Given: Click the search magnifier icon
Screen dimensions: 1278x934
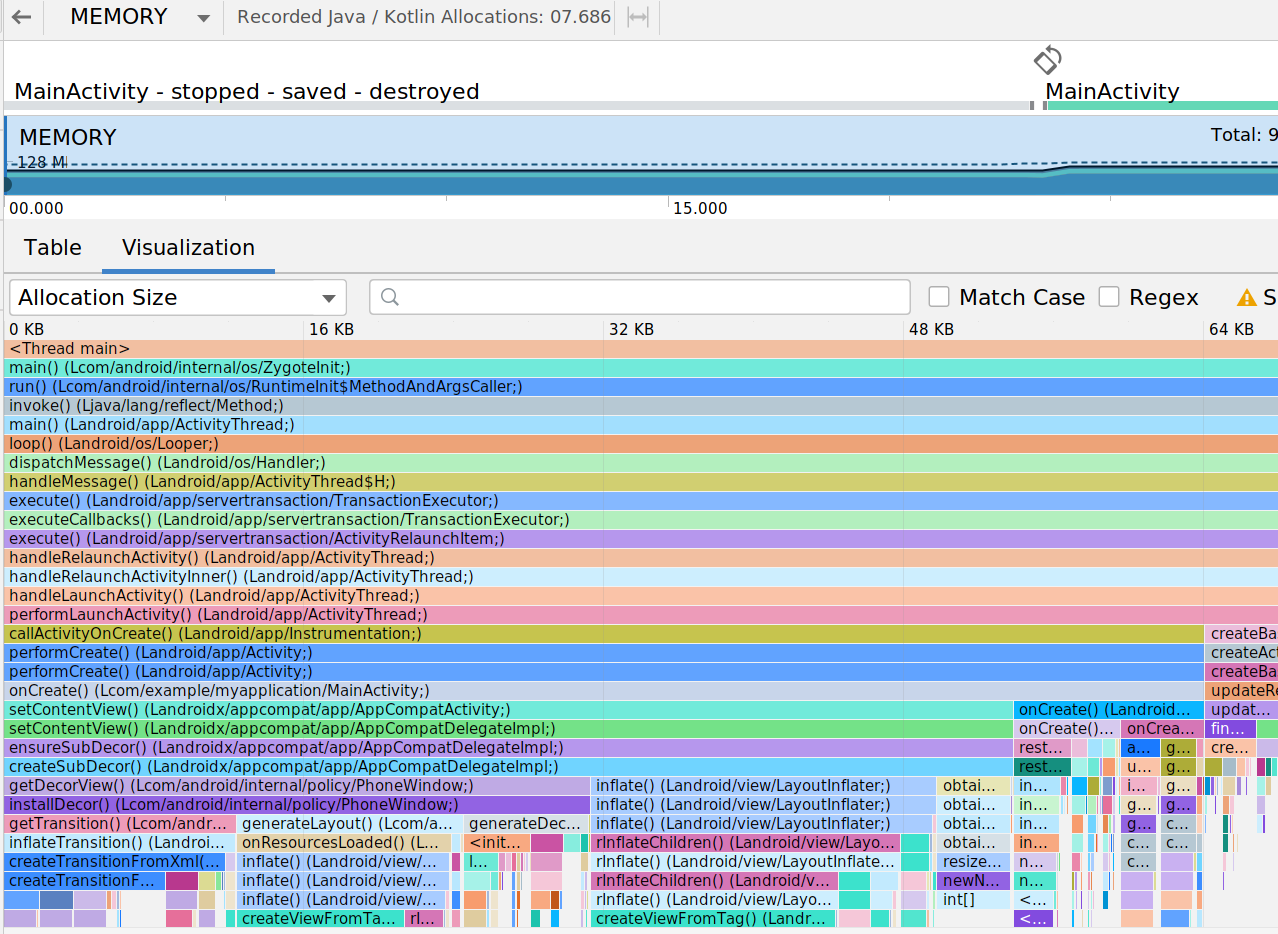Looking at the screenshot, I should 390,297.
